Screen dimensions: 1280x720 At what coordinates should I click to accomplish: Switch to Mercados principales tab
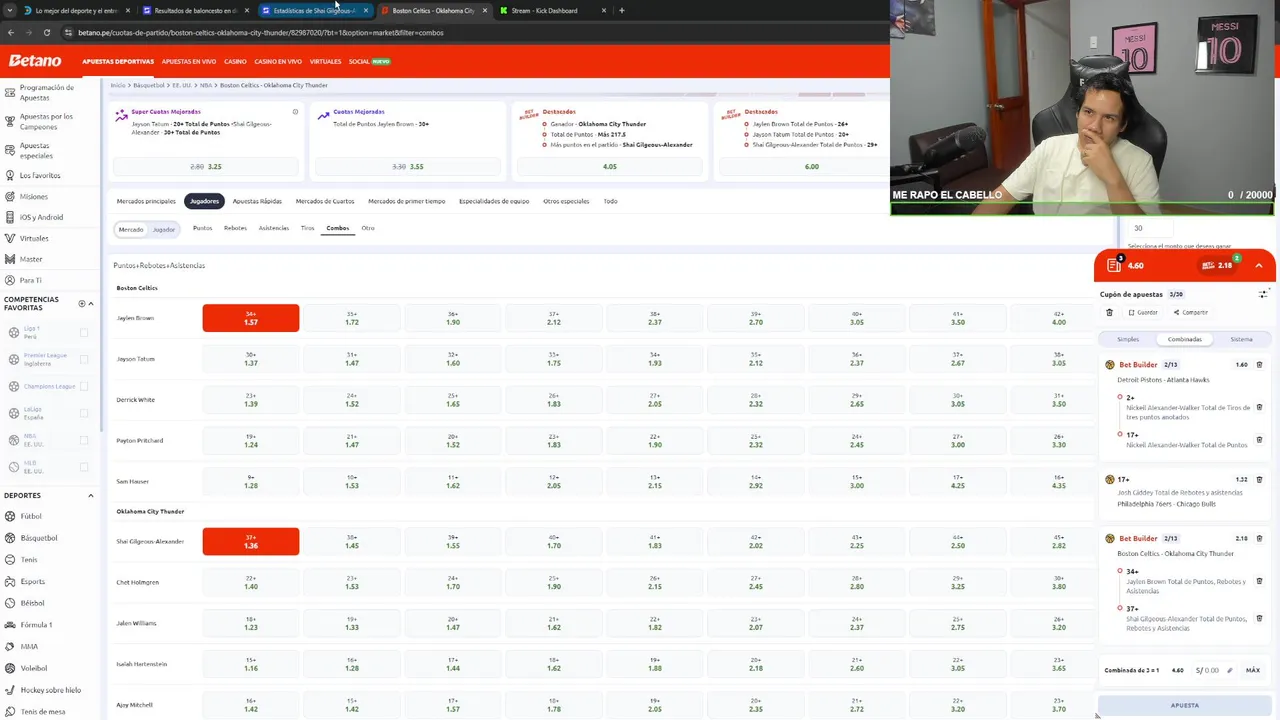pyautogui.click(x=146, y=201)
